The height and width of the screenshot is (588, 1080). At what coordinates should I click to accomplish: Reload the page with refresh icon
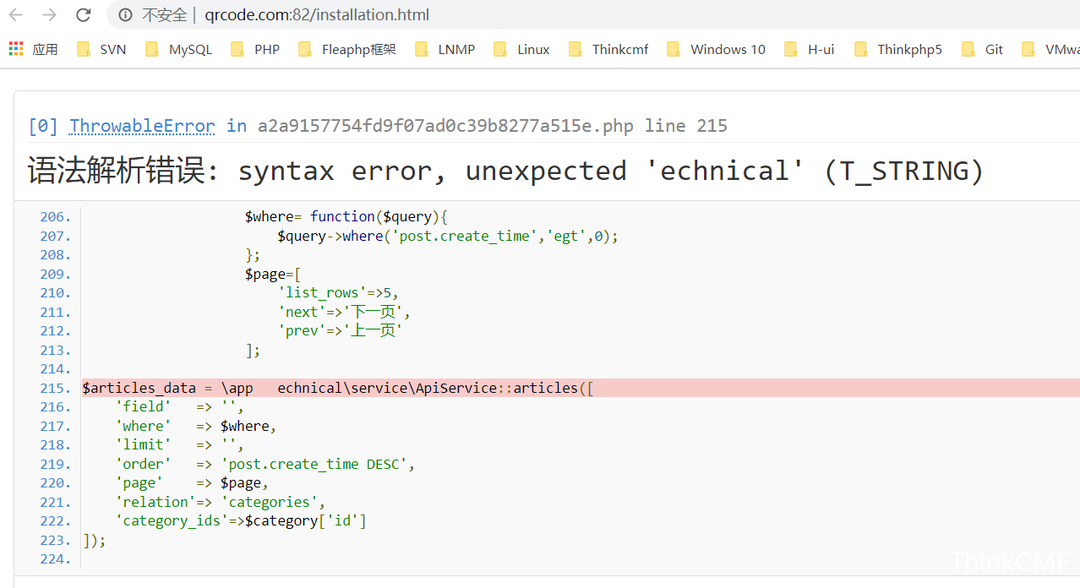(84, 15)
